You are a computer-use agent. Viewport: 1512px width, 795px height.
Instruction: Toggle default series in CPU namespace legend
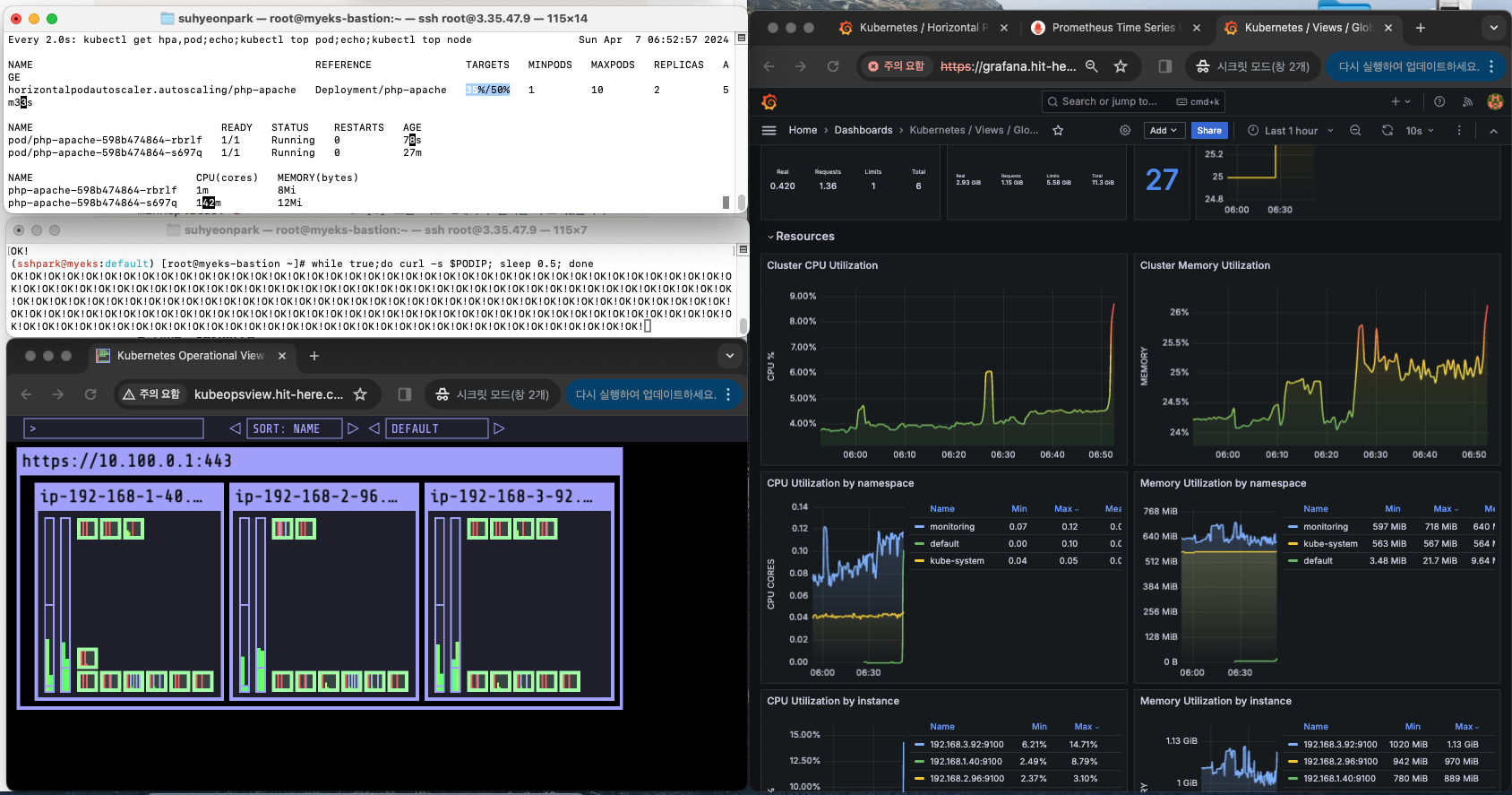tap(944, 543)
